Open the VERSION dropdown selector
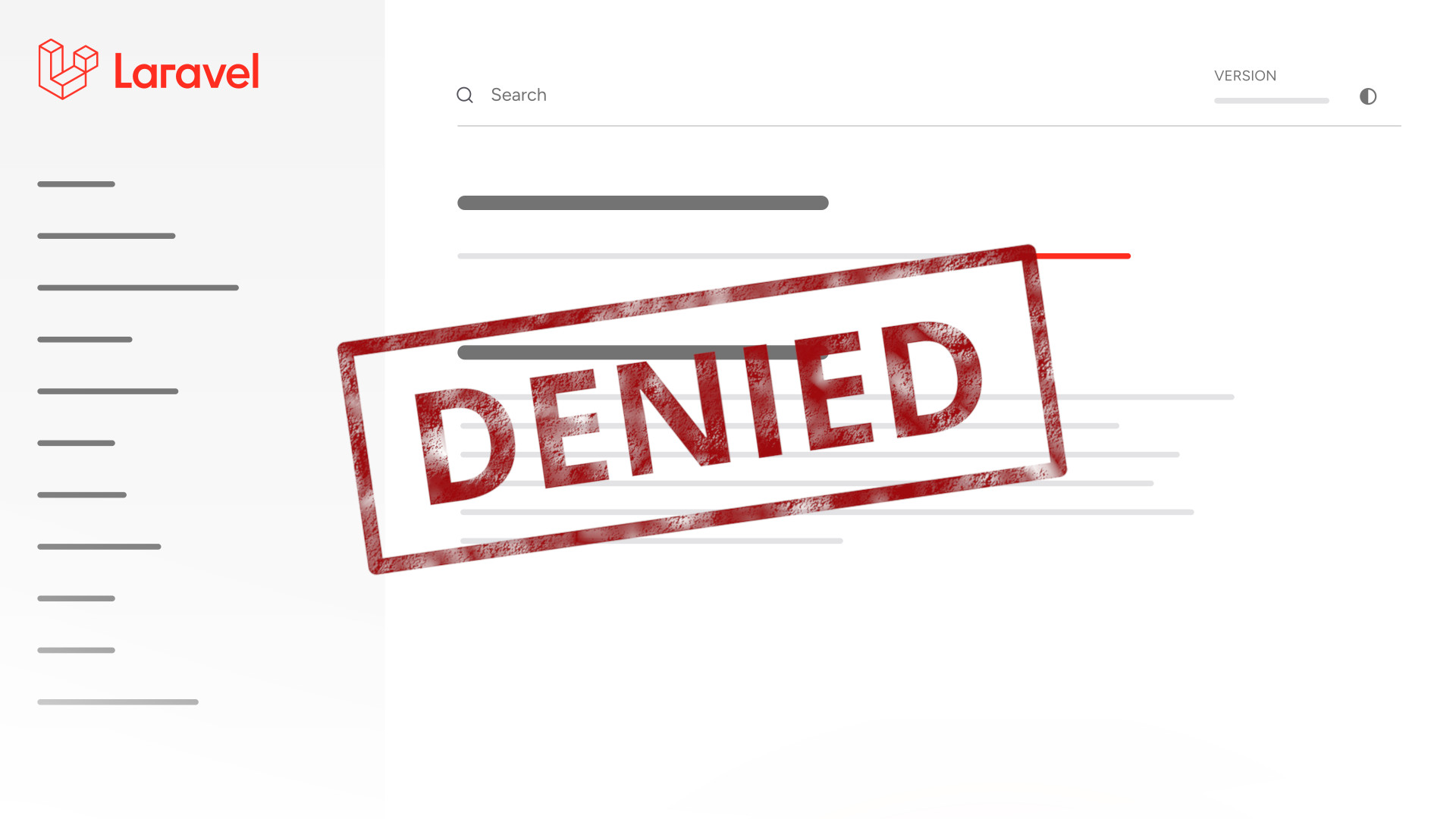The width and height of the screenshot is (1456, 819). point(1272,100)
